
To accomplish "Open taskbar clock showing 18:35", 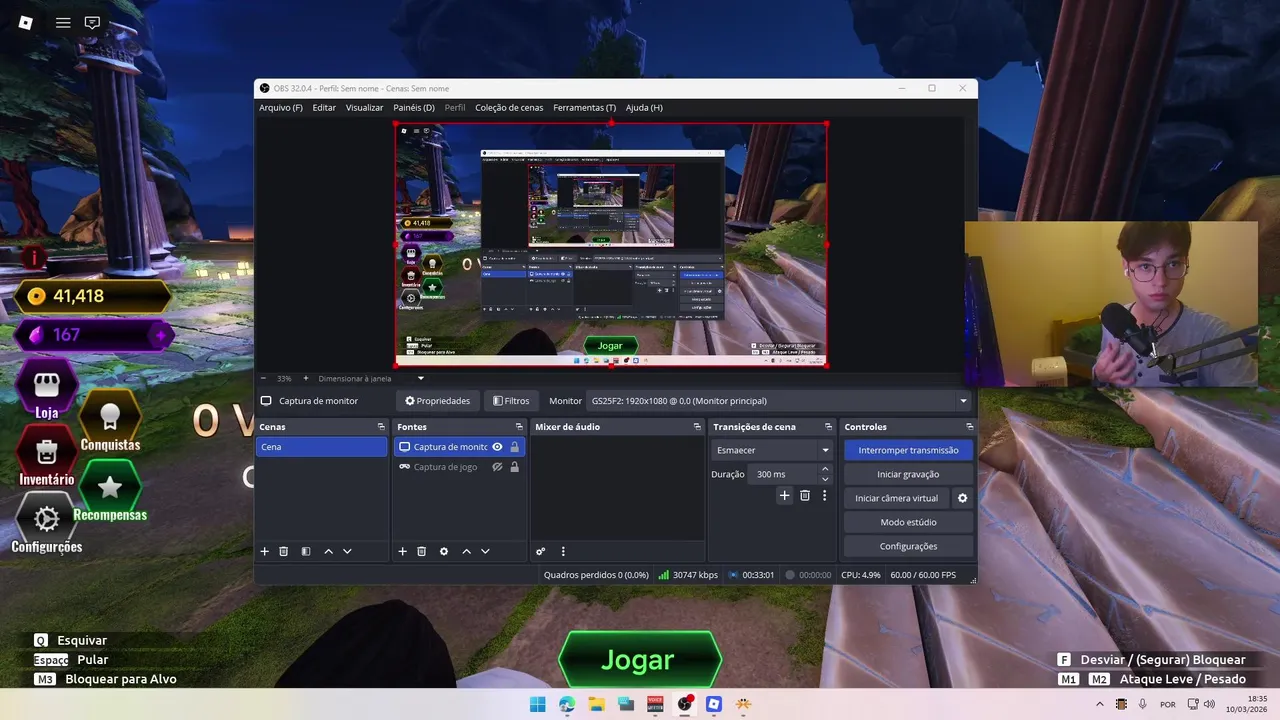I will tap(1247, 704).
